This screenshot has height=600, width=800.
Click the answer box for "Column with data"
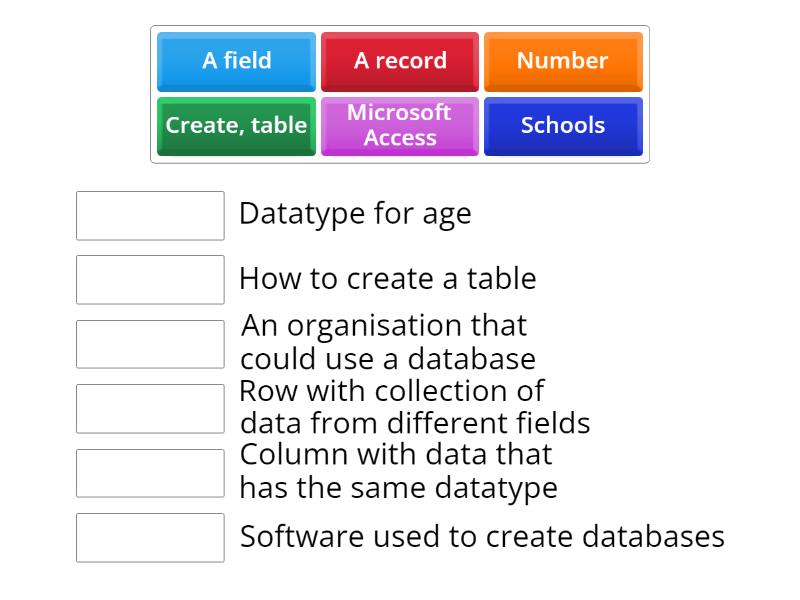tap(150, 473)
